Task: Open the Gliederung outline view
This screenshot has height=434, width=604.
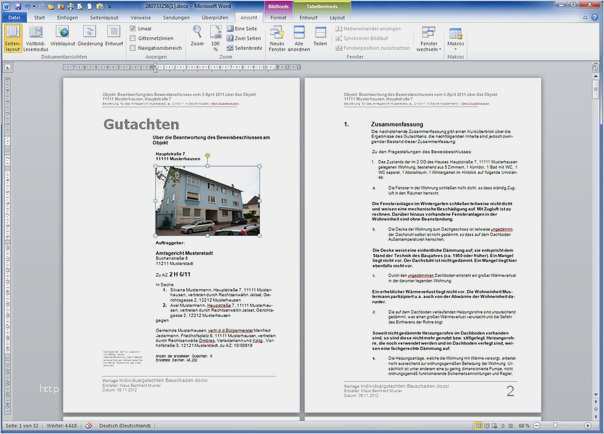Action: [90, 36]
